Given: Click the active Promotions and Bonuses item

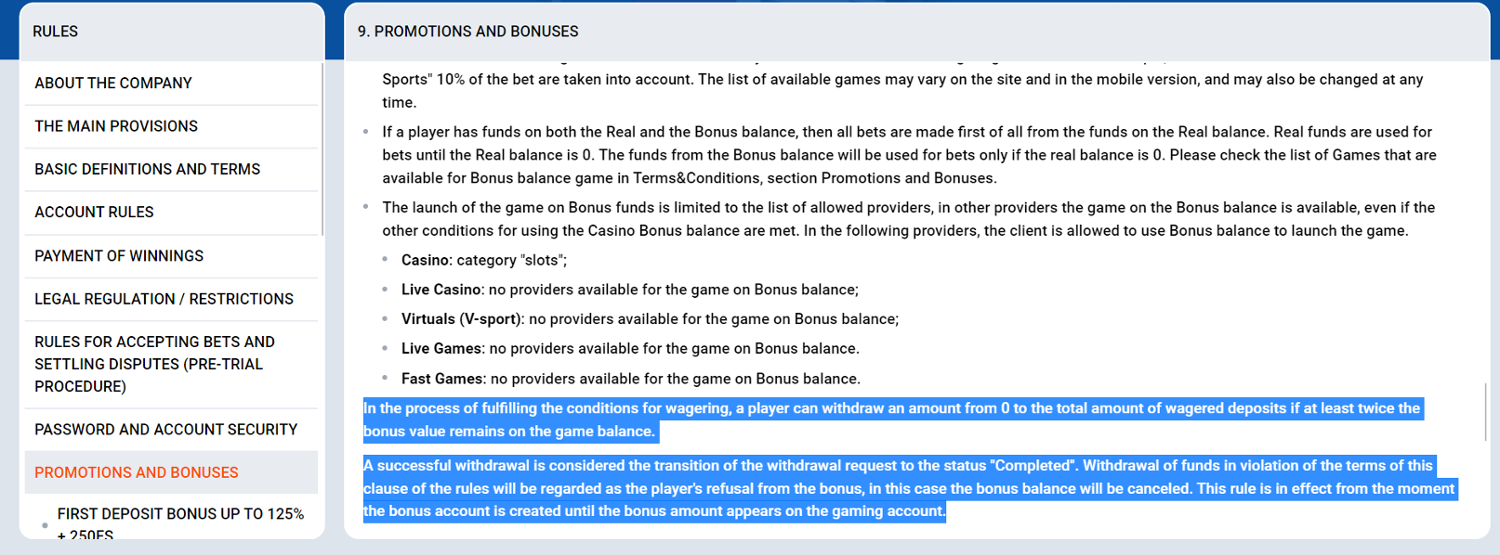Looking at the screenshot, I should point(136,472).
